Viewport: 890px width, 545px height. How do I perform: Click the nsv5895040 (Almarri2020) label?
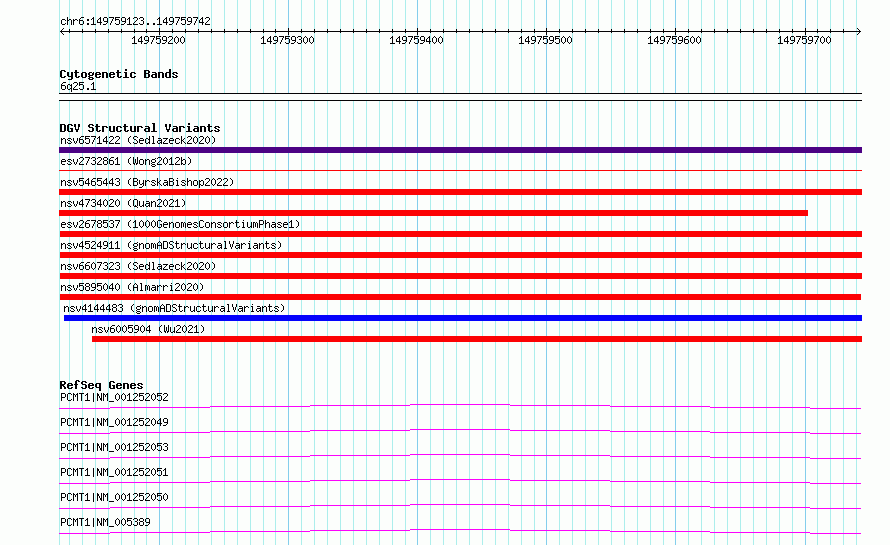[x=132, y=287]
